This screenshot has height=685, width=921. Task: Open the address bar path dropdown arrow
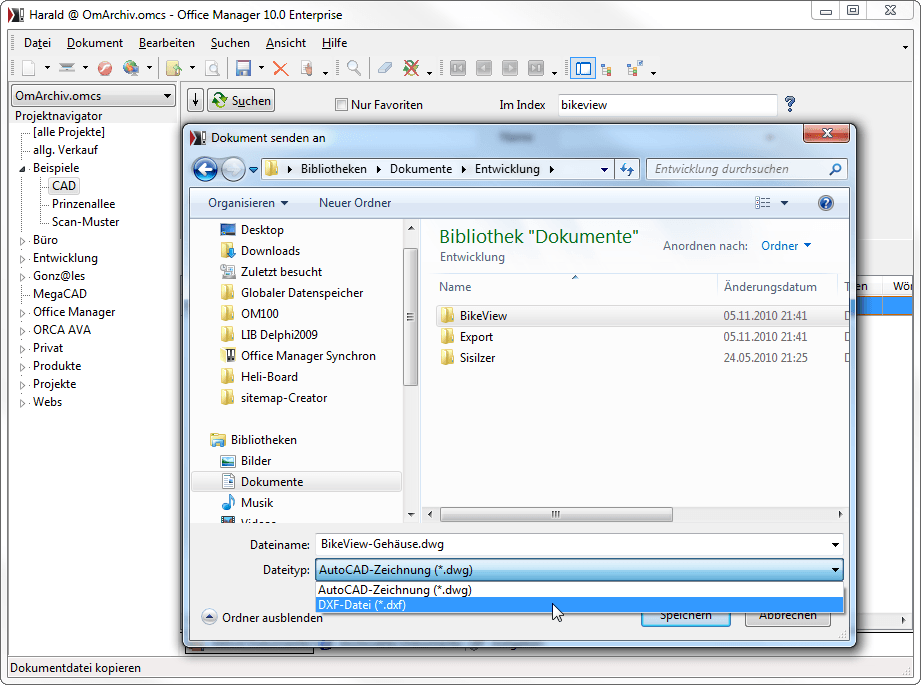(604, 170)
